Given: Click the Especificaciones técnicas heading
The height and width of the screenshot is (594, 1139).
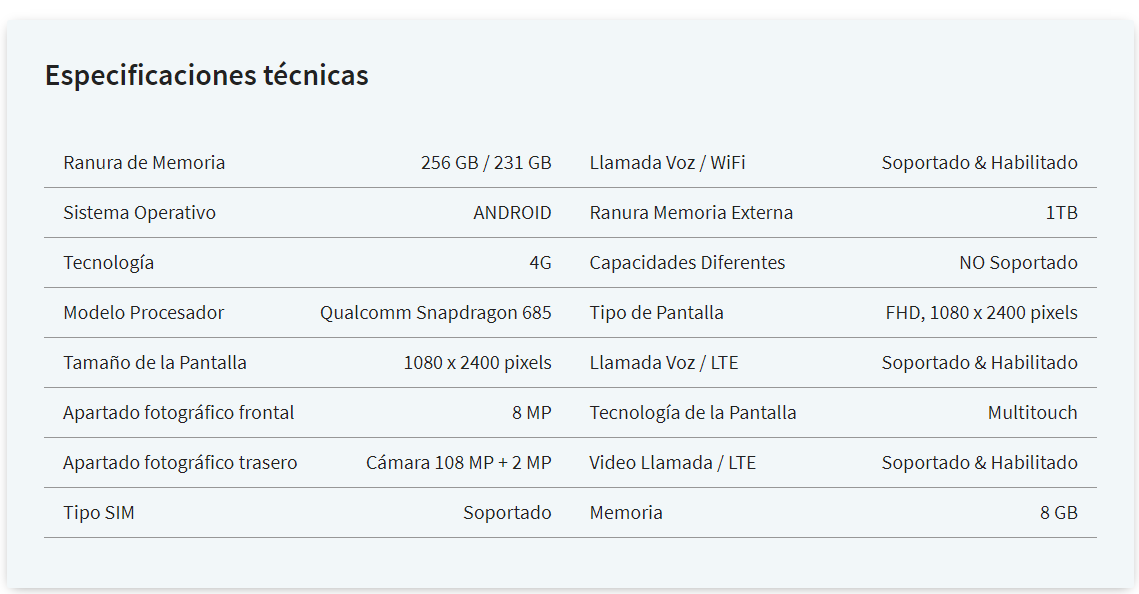Looking at the screenshot, I should pyautogui.click(x=206, y=76).
